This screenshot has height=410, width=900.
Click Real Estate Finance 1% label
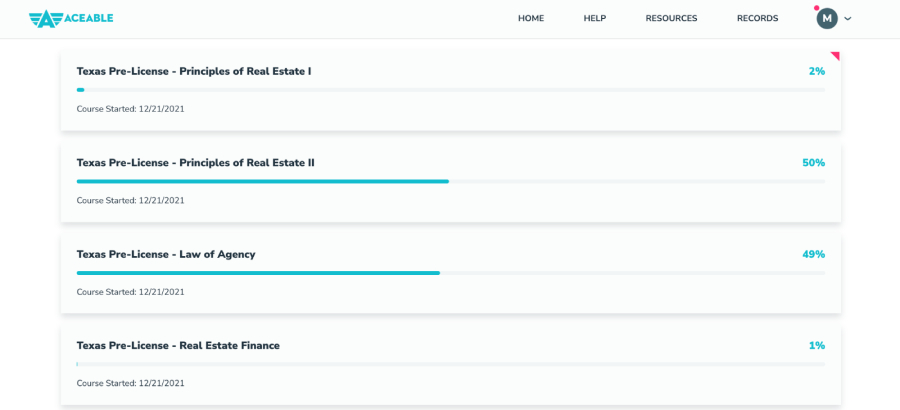coord(817,346)
